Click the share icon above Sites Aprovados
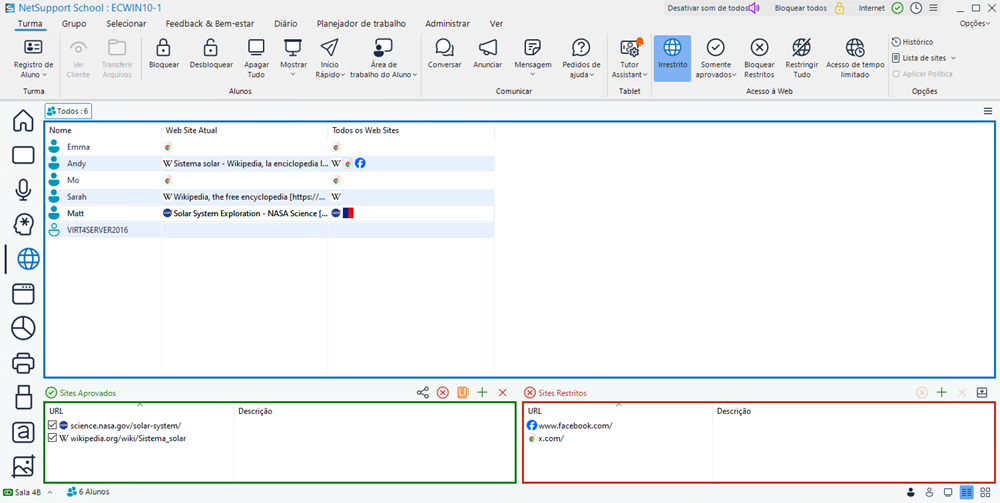This screenshot has width=1000, height=503. 422,393
